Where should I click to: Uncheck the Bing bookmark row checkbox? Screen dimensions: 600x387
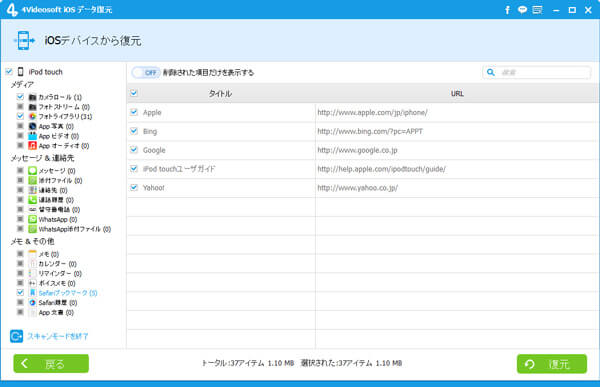tap(134, 131)
